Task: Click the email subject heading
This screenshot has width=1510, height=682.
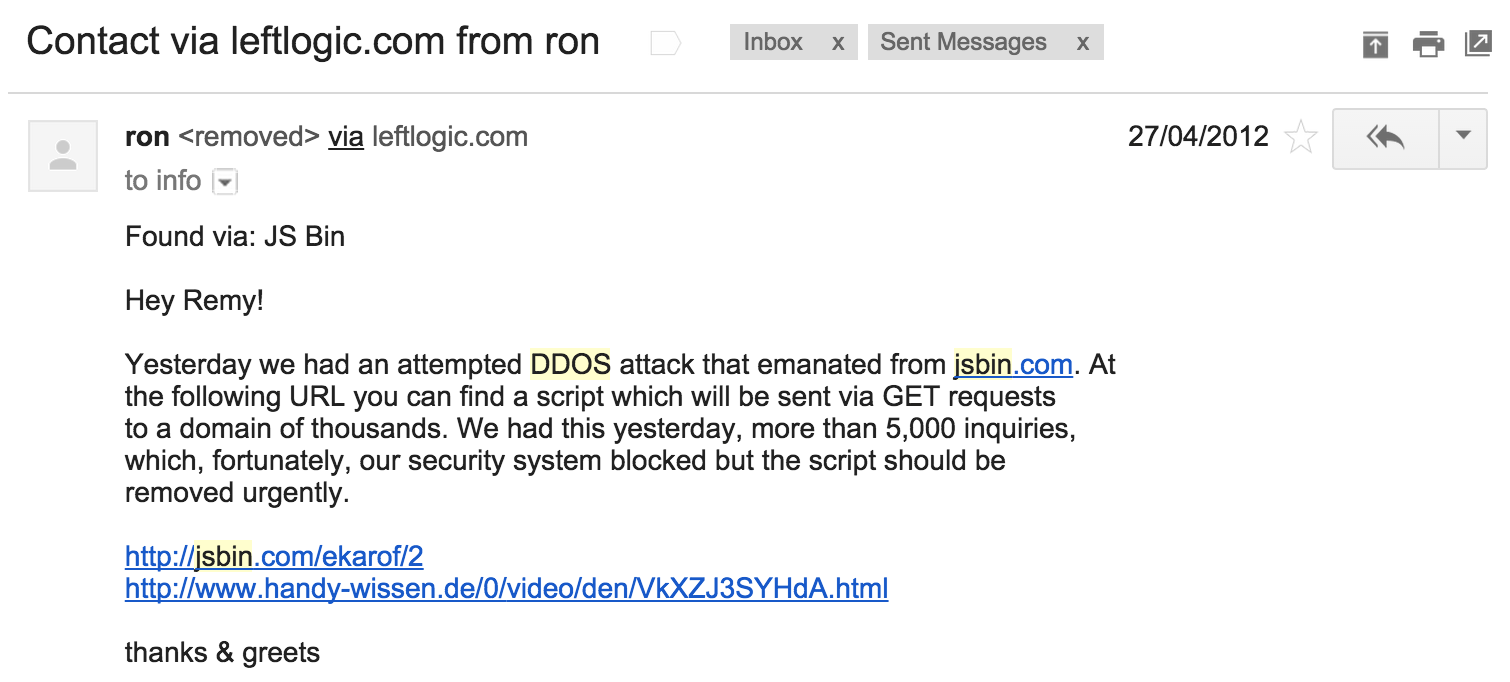Action: [x=313, y=42]
